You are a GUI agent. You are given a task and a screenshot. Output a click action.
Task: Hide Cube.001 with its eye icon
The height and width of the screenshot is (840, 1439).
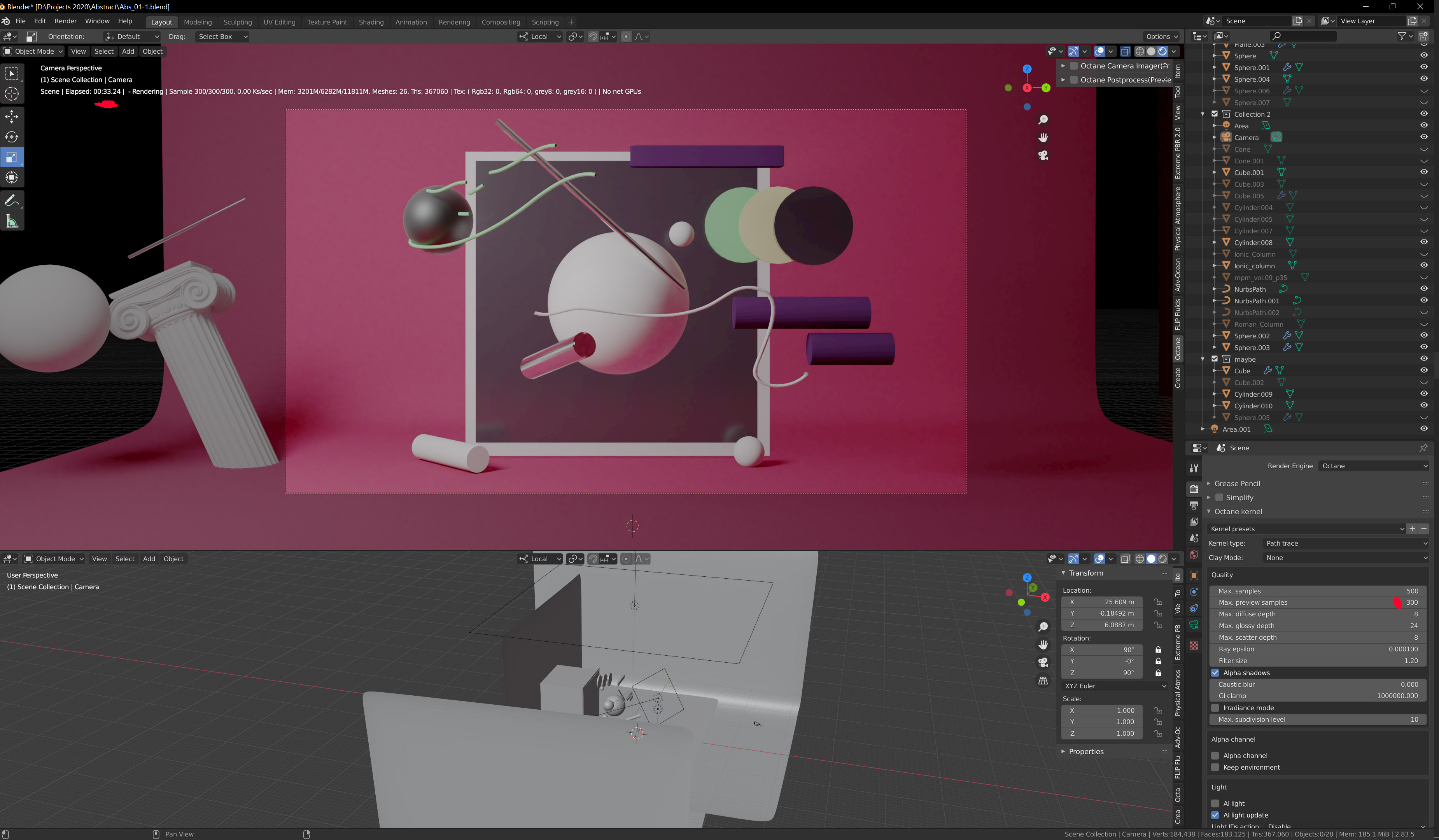tap(1423, 172)
